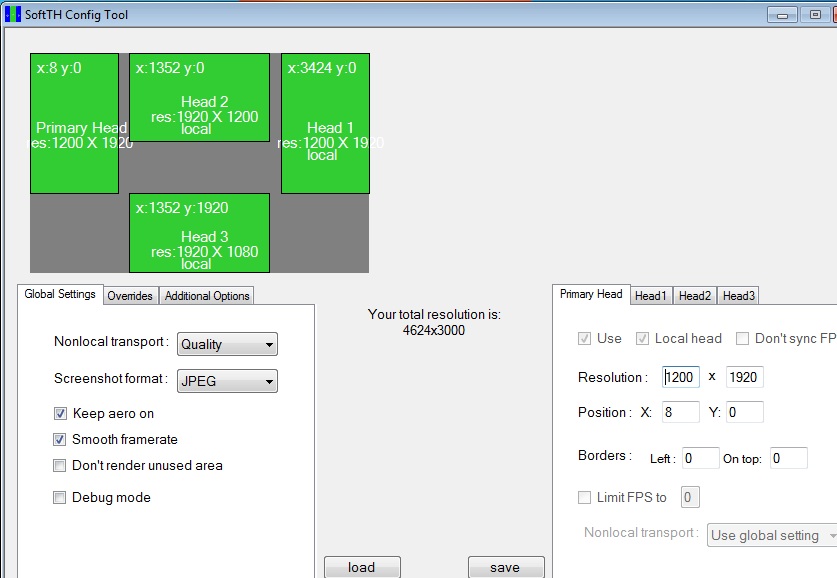Open the Screenshot format JPEG dropdown
The width and height of the screenshot is (837, 578).
point(227,381)
